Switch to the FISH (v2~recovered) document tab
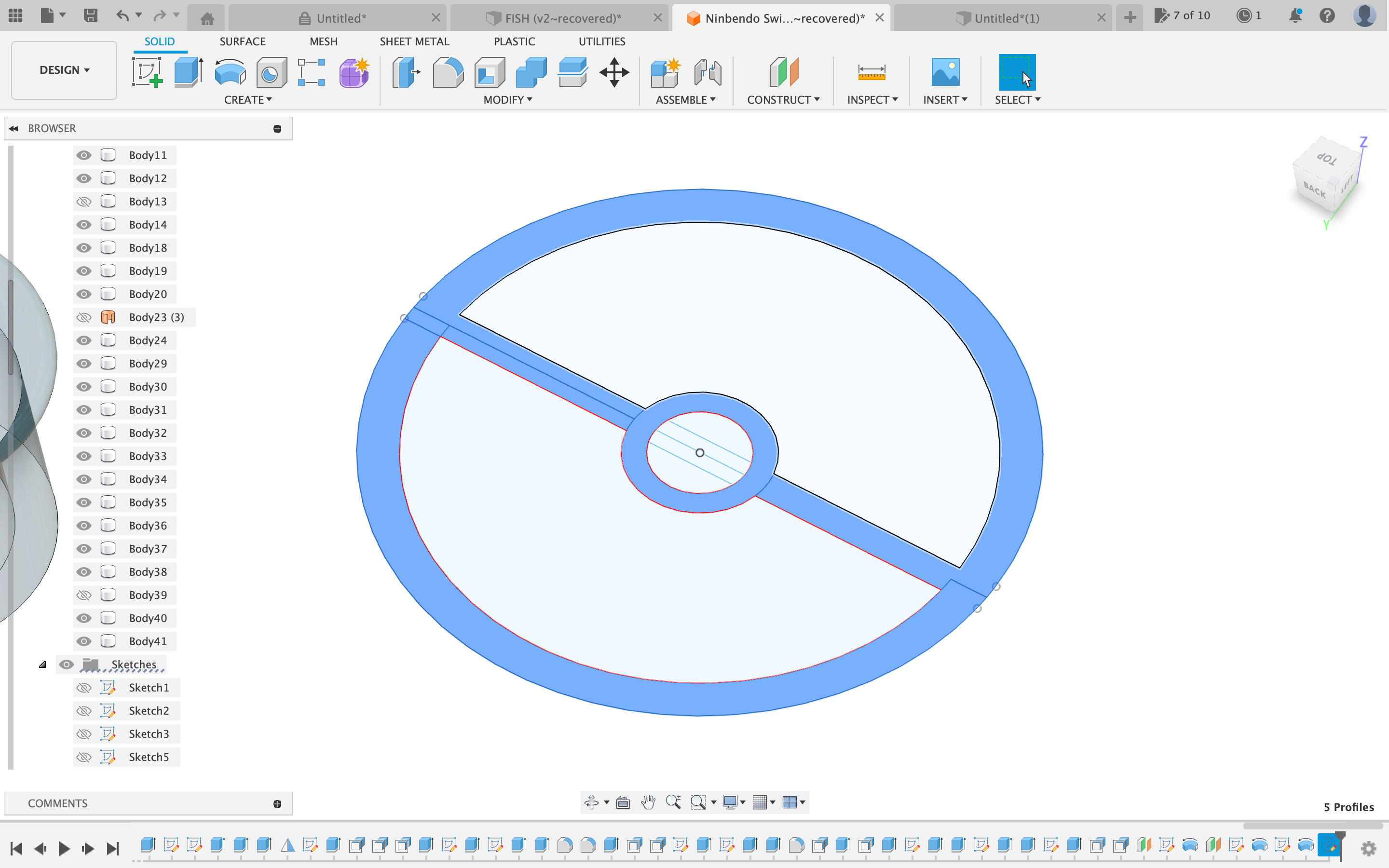 click(559, 18)
